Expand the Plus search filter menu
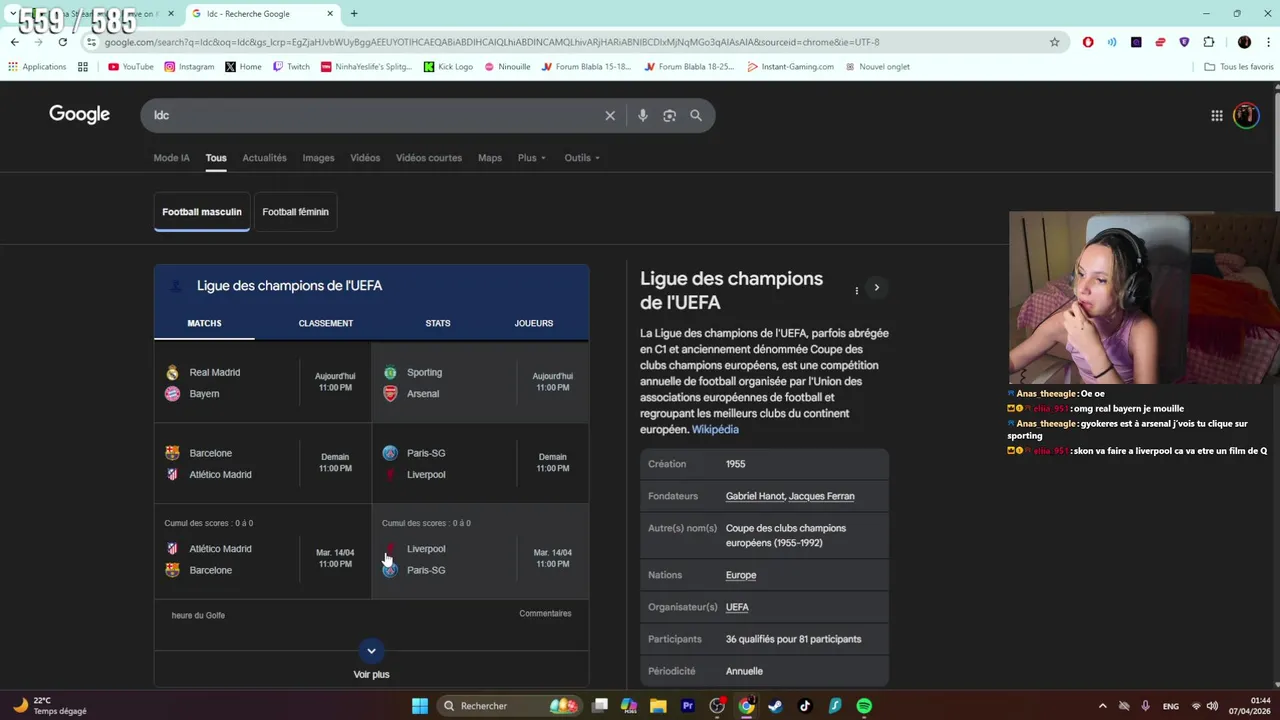This screenshot has height=720, width=1280. 532,158
